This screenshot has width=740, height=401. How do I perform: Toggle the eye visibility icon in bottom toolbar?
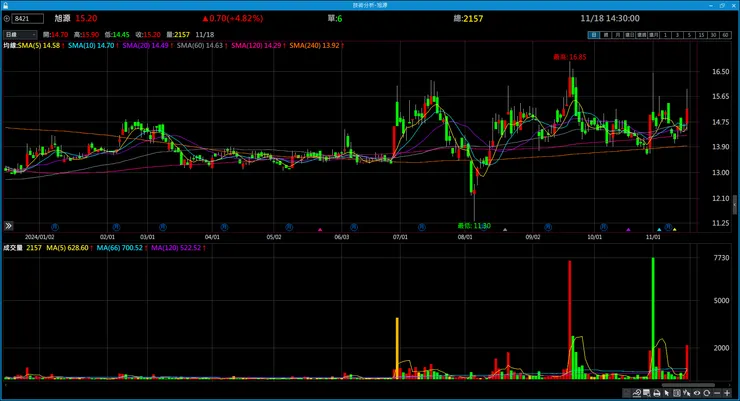pyautogui.click(x=697, y=393)
